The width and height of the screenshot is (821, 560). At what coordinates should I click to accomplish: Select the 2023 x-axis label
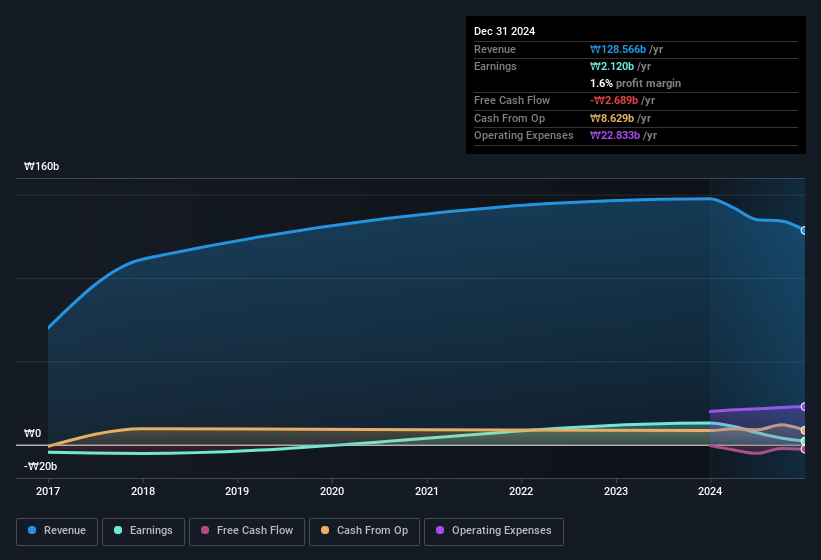pos(616,491)
